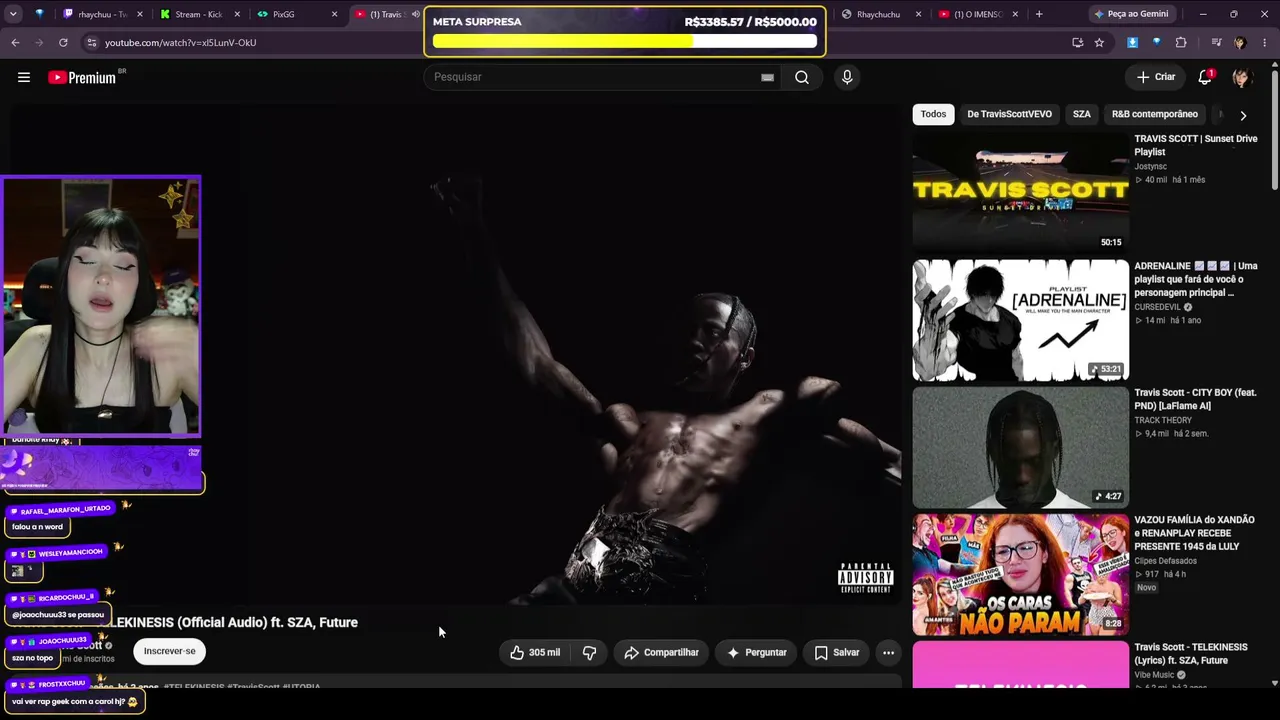Open the CITY BOY video thumbnail
Viewport: 1280px width, 720px height.
[1020, 447]
